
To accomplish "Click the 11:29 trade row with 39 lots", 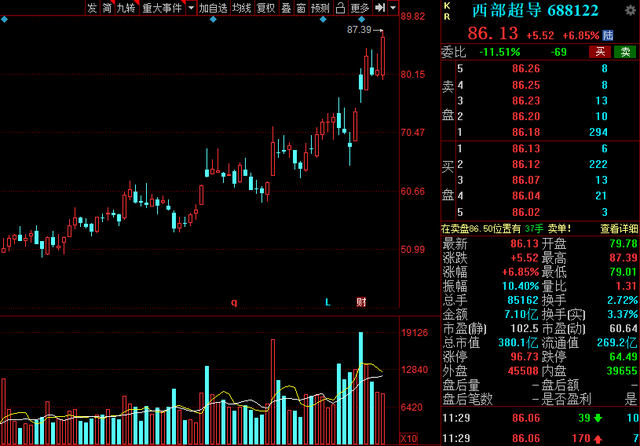I will click(540, 418).
